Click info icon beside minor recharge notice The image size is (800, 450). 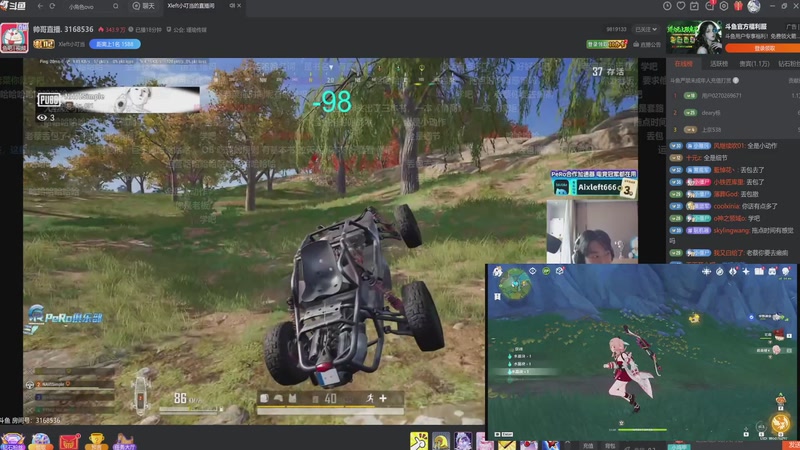click(x=736, y=81)
